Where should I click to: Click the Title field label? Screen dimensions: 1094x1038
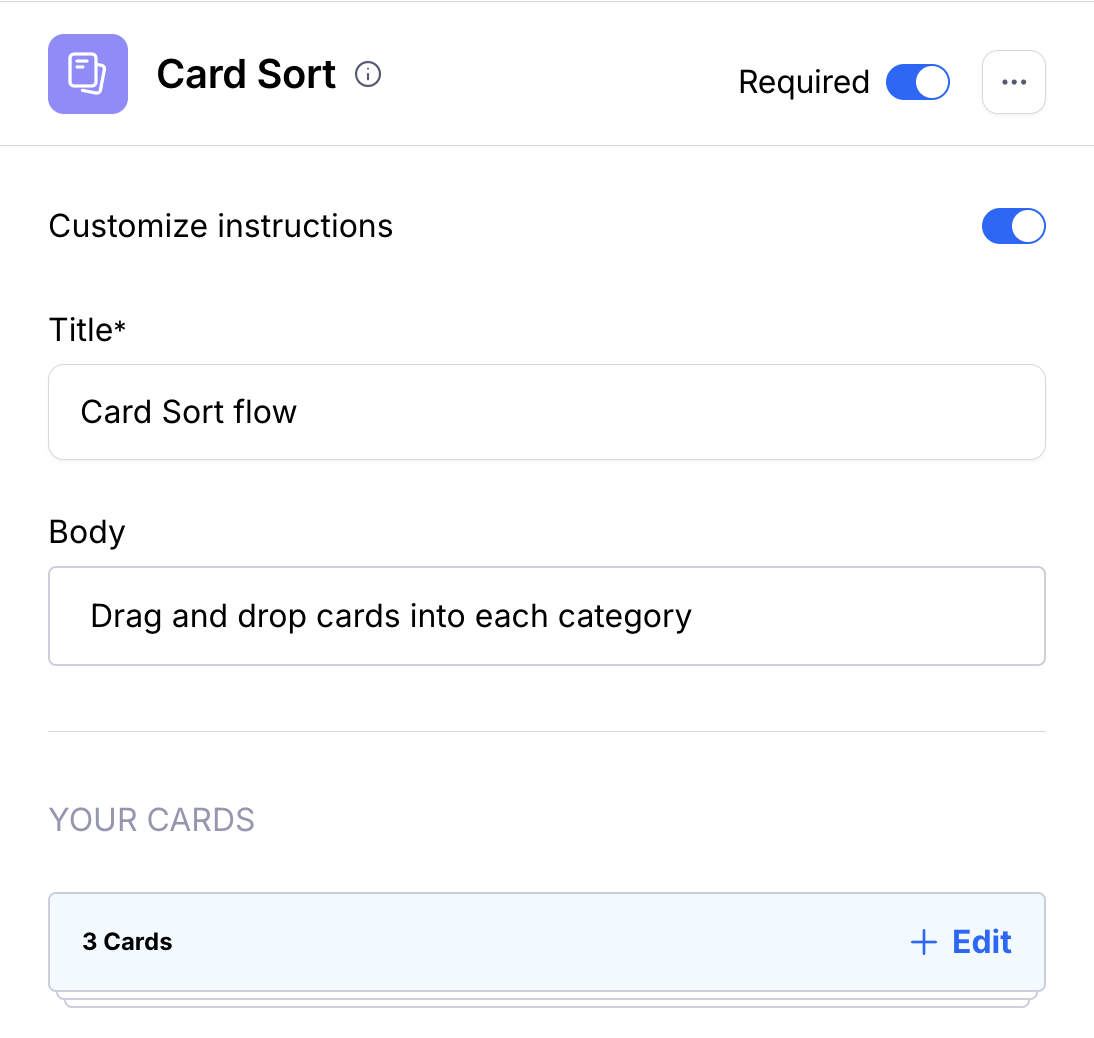point(80,330)
